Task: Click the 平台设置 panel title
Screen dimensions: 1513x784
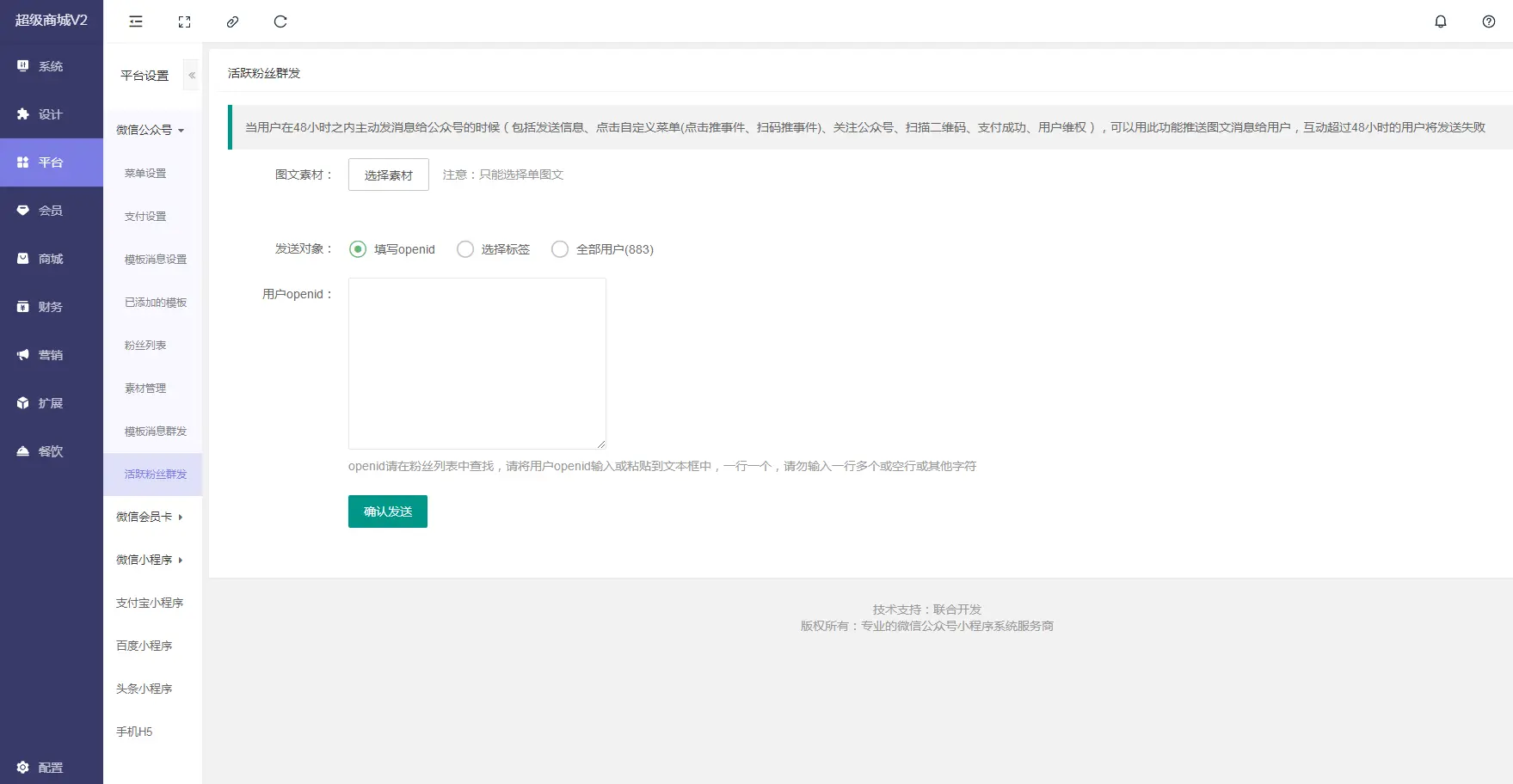Action: pos(145,76)
